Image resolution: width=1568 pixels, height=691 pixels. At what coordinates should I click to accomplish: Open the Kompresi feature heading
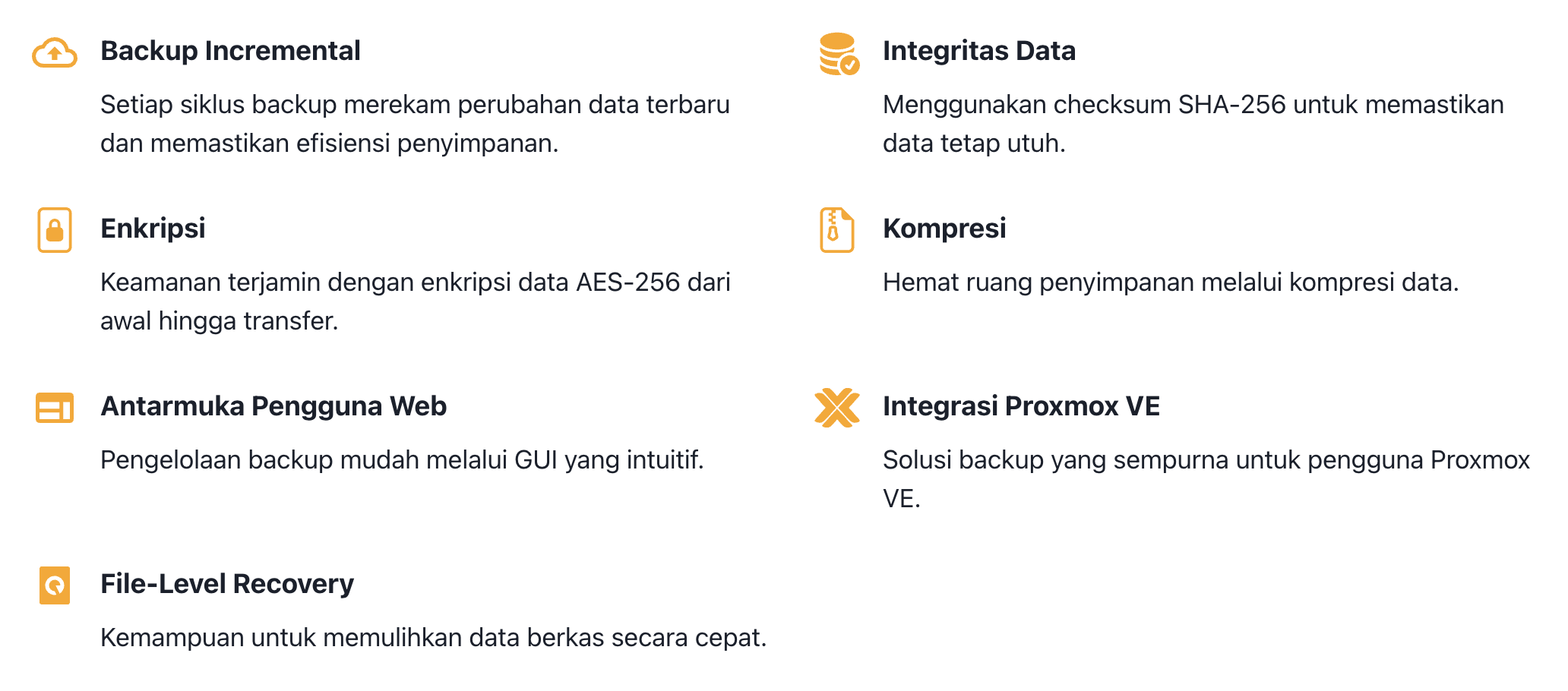pos(944,229)
